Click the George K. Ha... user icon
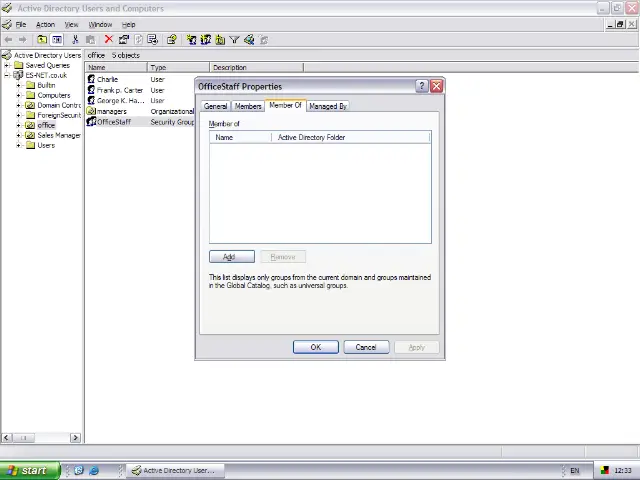This screenshot has height=480, width=640. (91, 100)
